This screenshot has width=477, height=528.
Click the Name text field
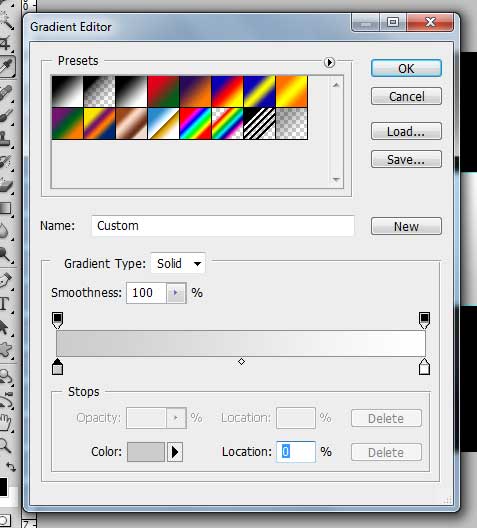tap(223, 226)
